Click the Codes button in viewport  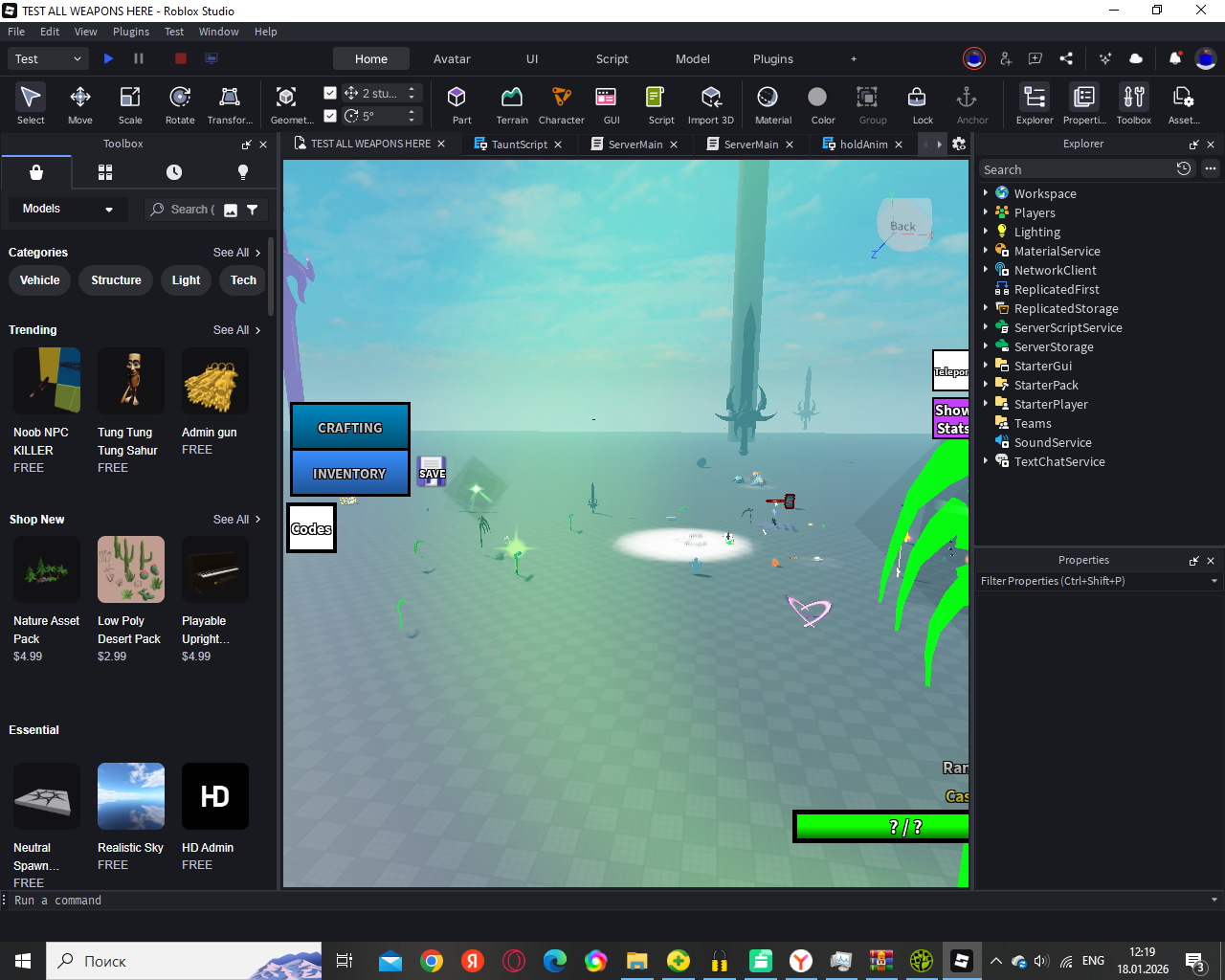[x=311, y=528]
